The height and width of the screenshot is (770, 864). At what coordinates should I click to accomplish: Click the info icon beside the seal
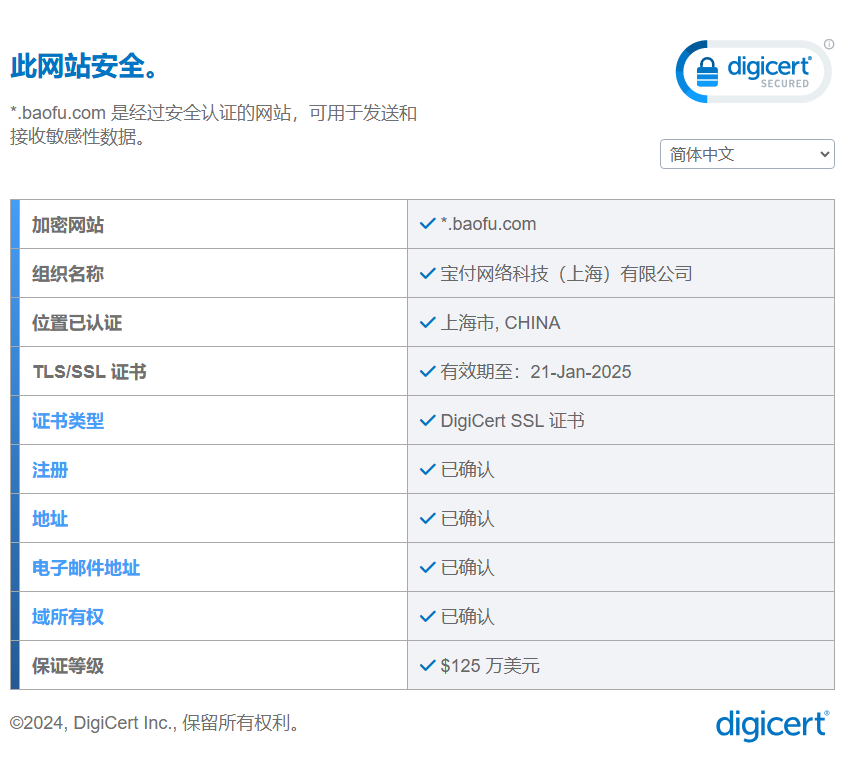829,44
